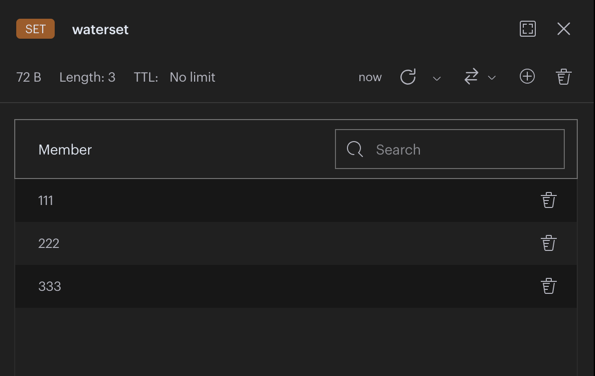Image resolution: width=595 pixels, height=376 pixels.
Task: Expand the formatter dropdown chevron
Action: tap(492, 78)
